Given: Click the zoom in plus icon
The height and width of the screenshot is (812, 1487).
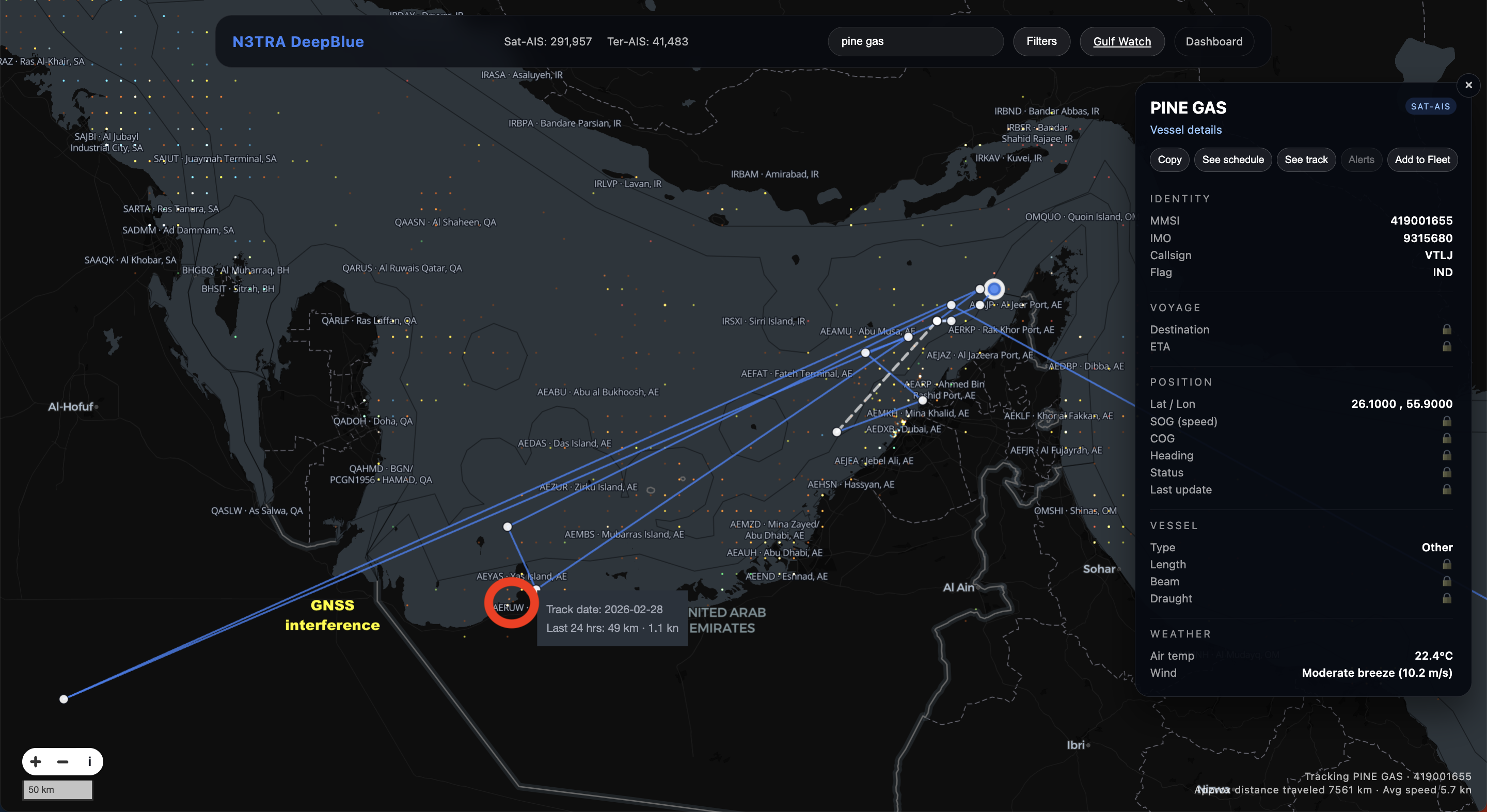Looking at the screenshot, I should [36, 762].
